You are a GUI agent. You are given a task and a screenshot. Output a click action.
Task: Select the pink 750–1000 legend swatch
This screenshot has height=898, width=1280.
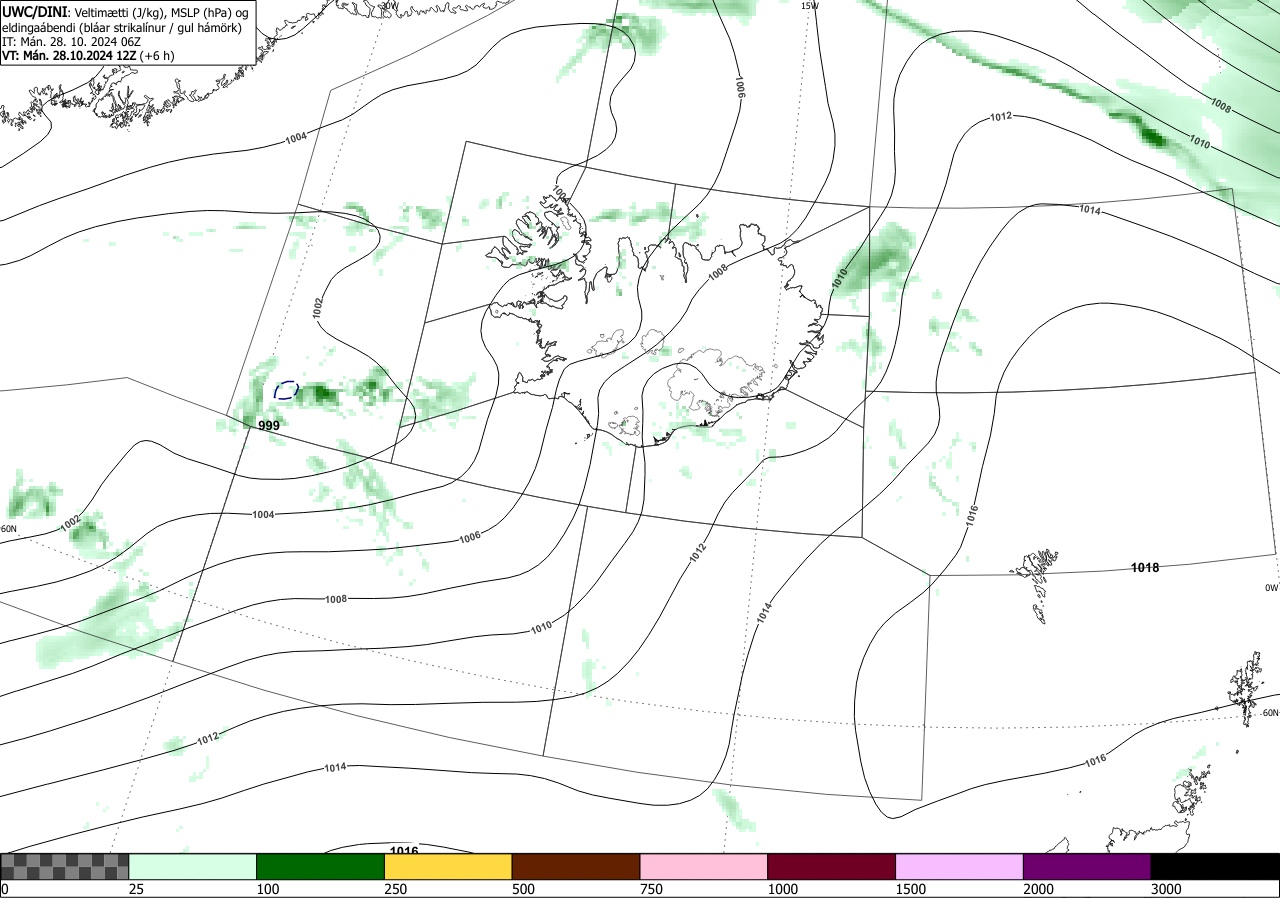[704, 866]
